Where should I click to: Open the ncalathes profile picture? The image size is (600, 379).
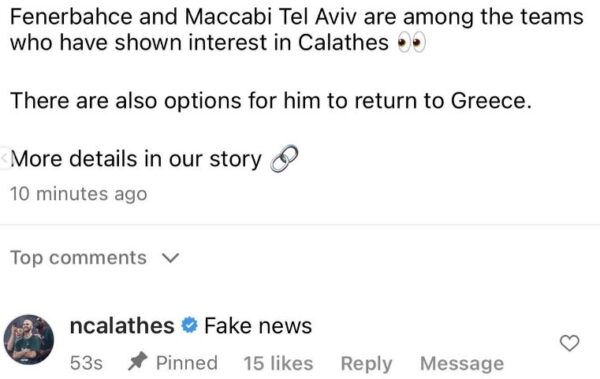tap(29, 340)
